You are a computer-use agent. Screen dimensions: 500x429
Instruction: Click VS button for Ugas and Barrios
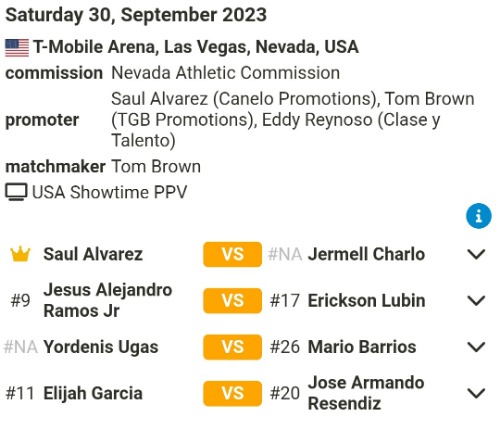(x=233, y=347)
